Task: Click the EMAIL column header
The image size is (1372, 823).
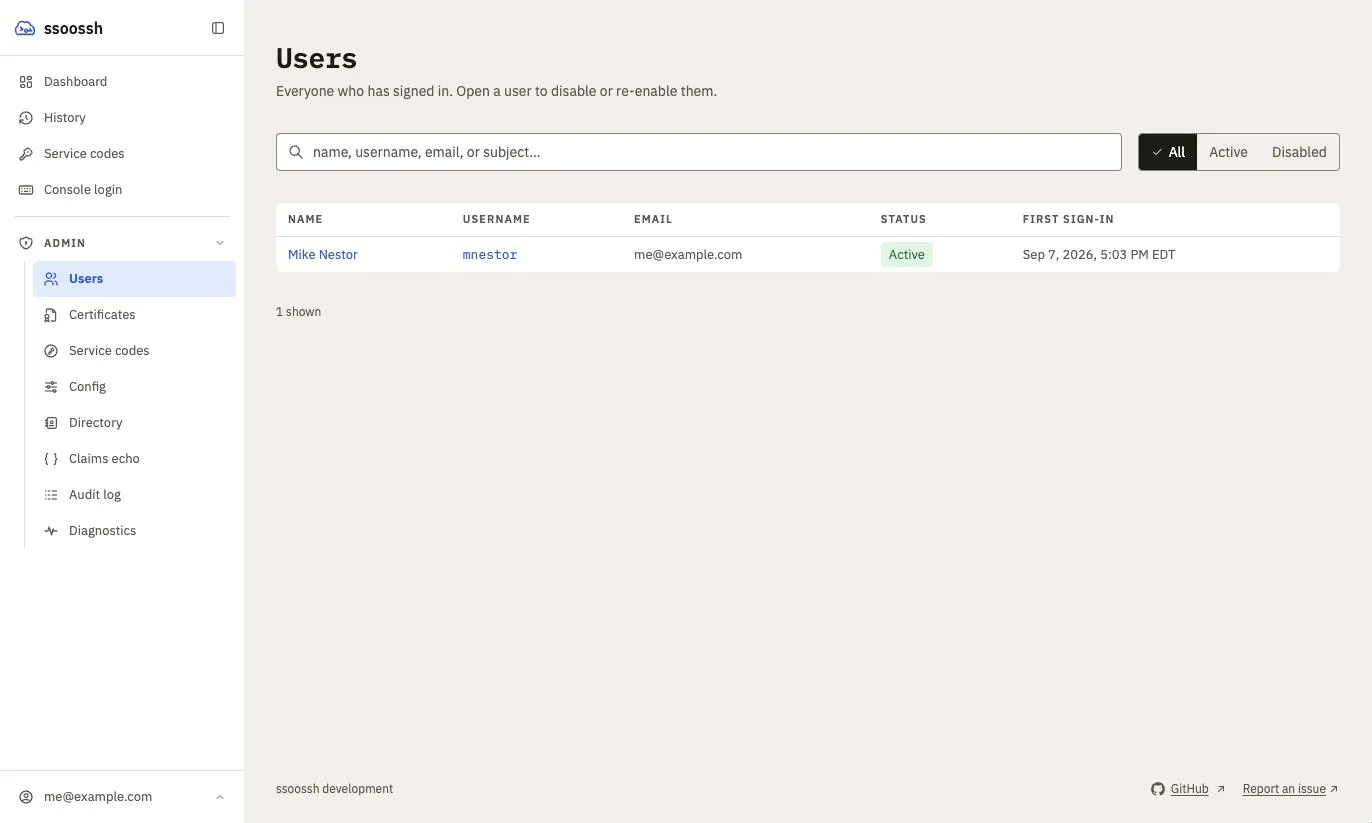Action: [653, 219]
